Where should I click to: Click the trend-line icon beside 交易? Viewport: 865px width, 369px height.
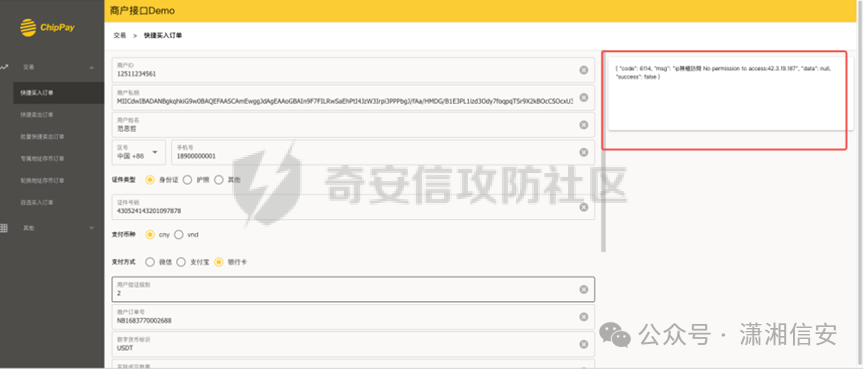point(4,67)
